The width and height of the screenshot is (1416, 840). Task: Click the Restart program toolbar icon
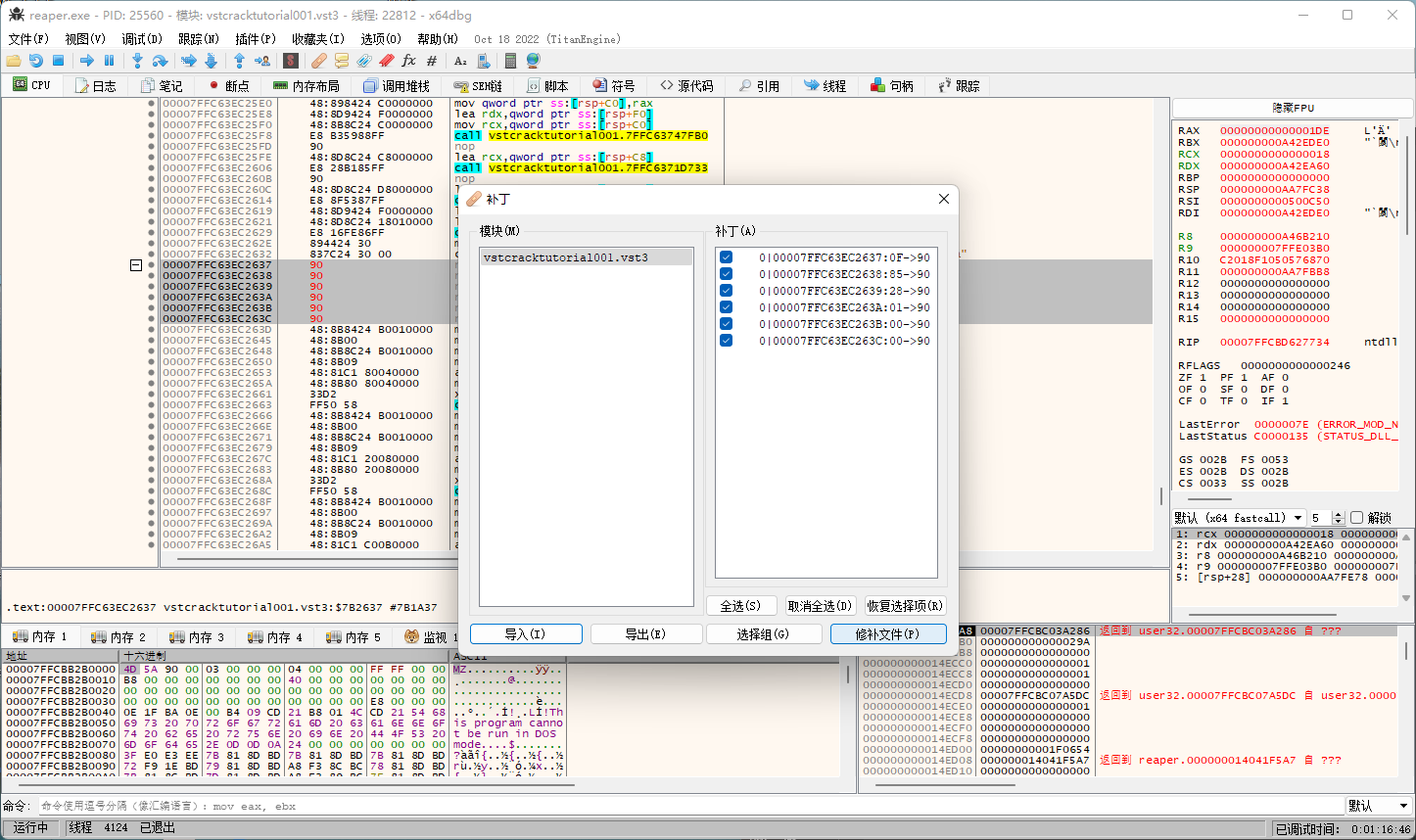click(35, 61)
